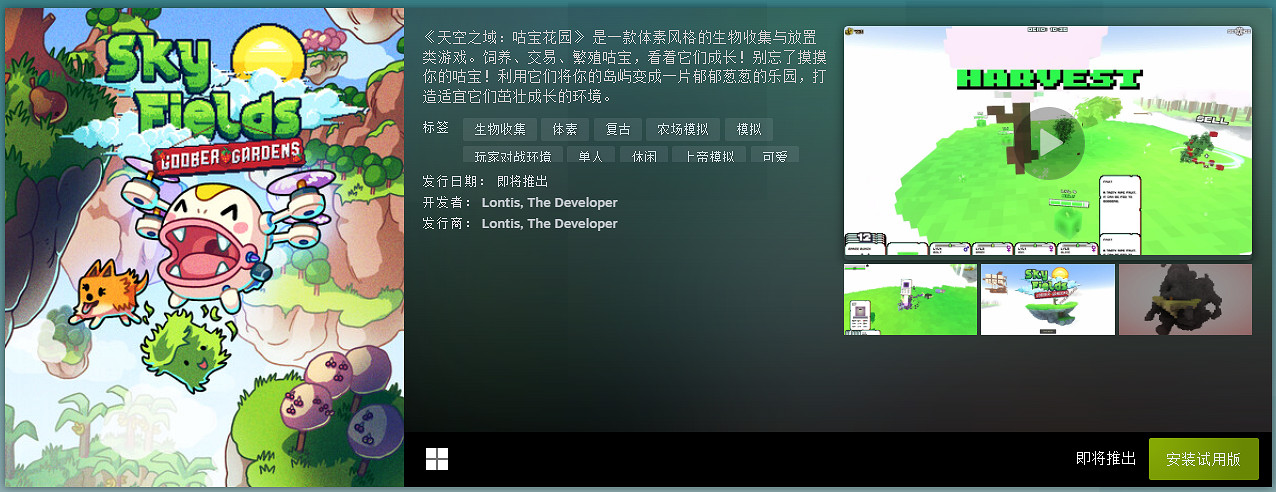Open publisher link Lontis, The Developer
The width and height of the screenshot is (1276, 492).
click(550, 224)
